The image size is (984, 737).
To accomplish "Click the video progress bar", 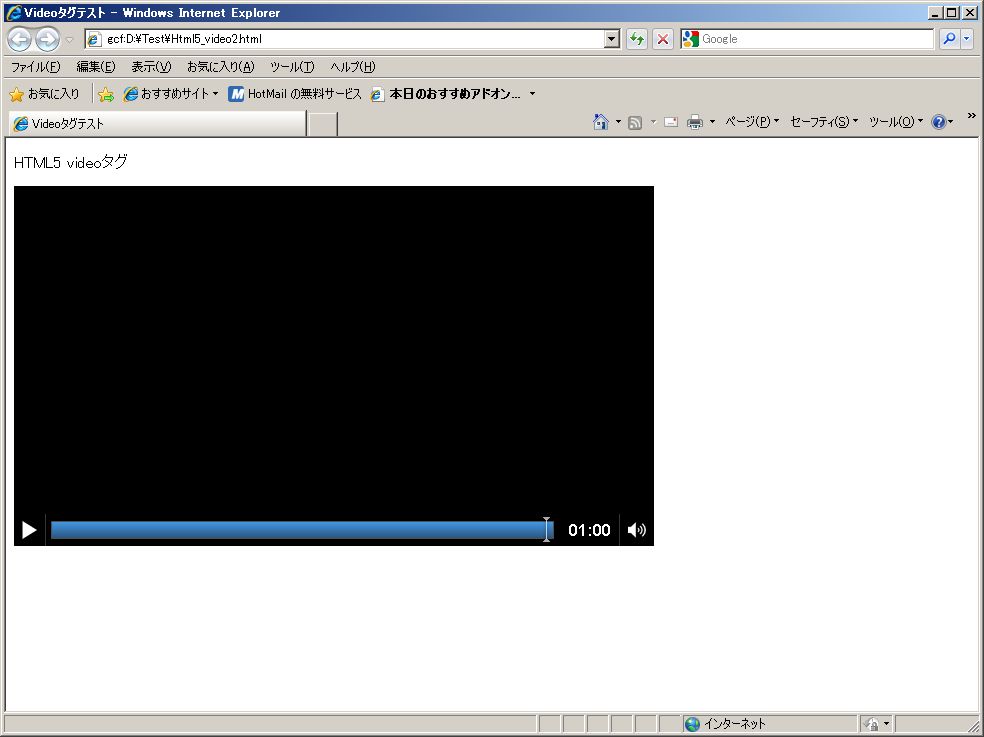I will [298, 530].
